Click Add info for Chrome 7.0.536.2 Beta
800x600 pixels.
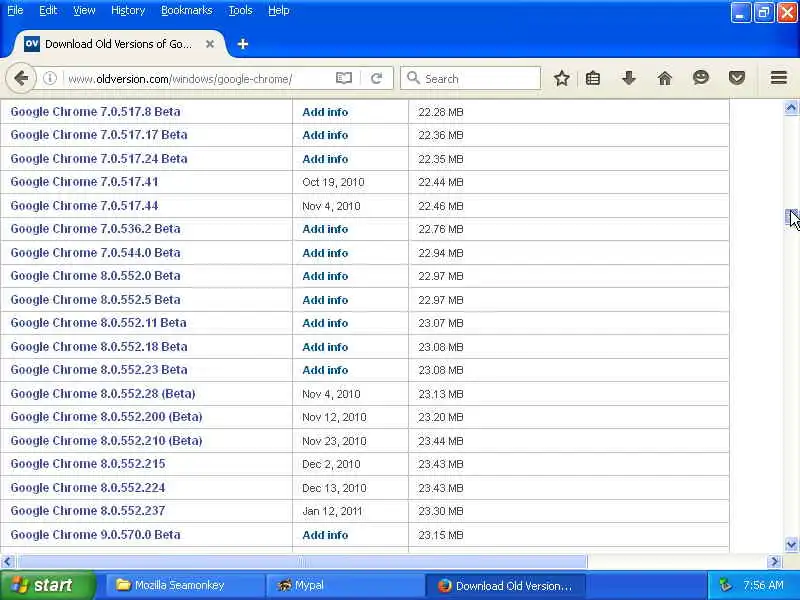pyautogui.click(x=325, y=229)
